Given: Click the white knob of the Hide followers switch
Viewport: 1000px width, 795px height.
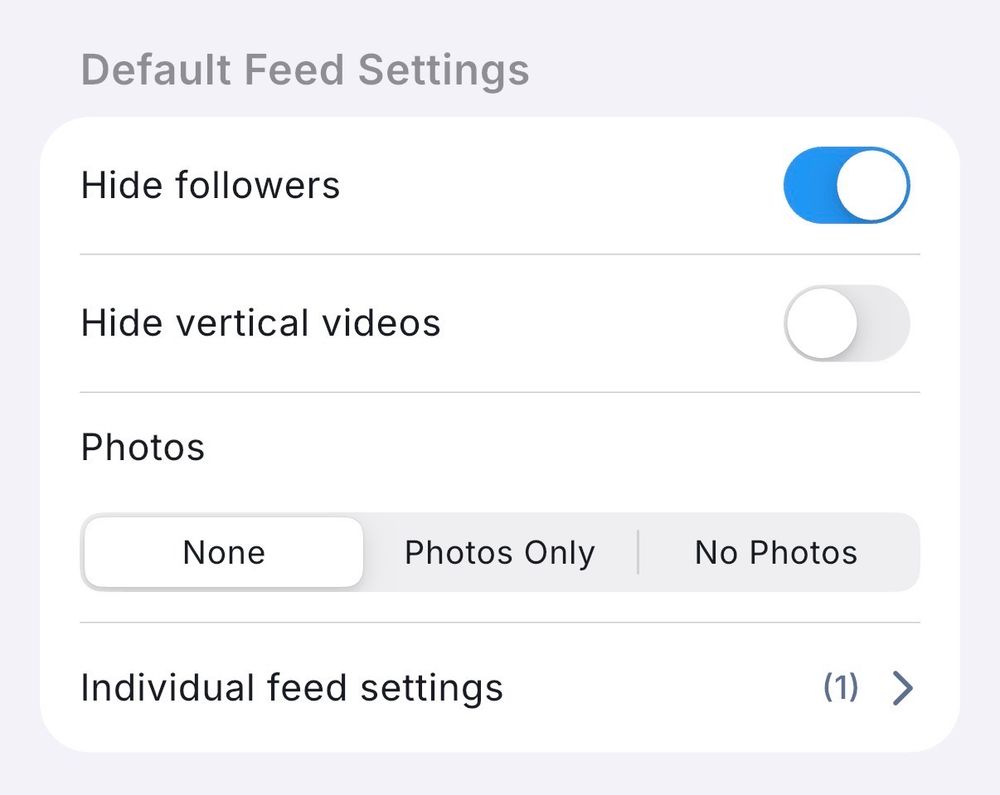Looking at the screenshot, I should coord(875,185).
